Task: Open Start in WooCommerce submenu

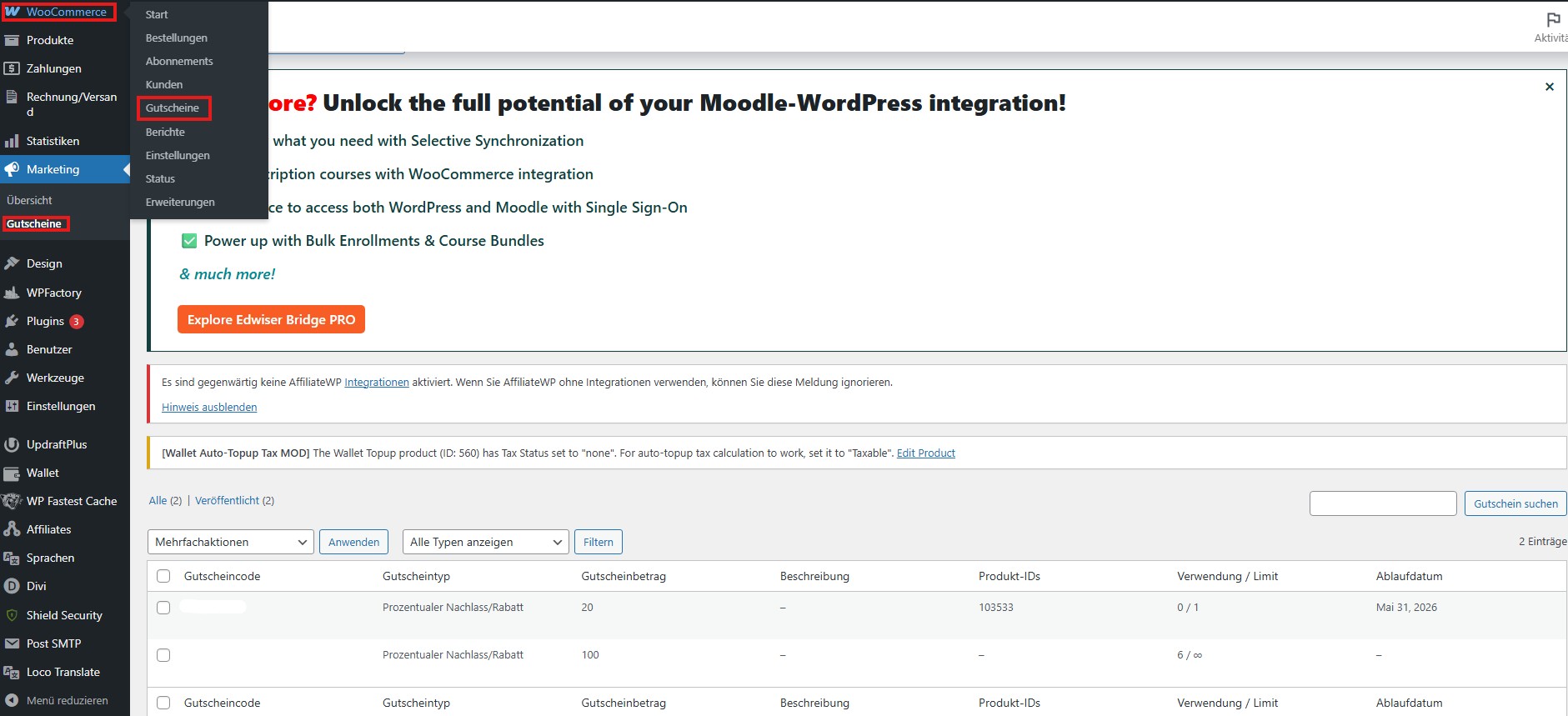Action: click(157, 14)
